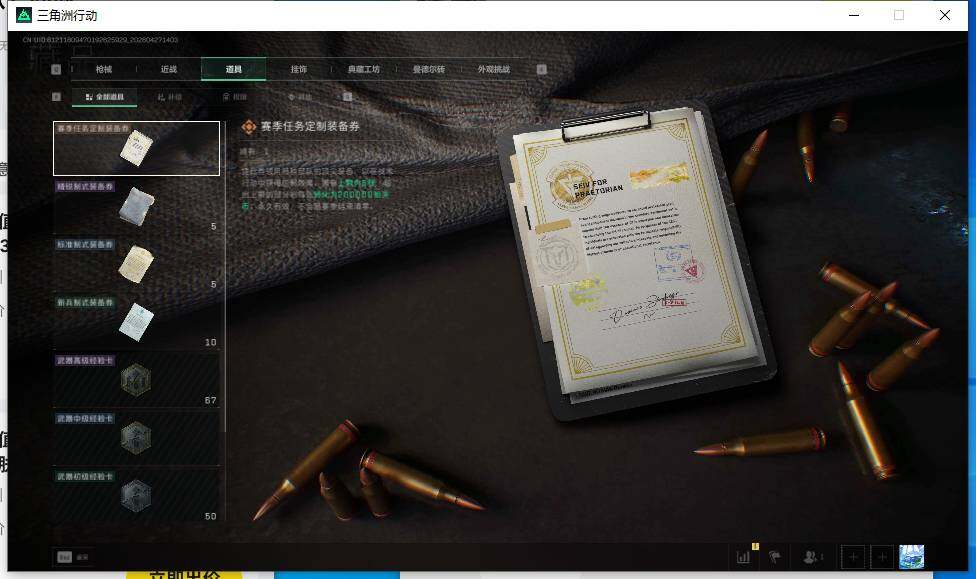Open the 典藏工坊 tab

coord(364,69)
